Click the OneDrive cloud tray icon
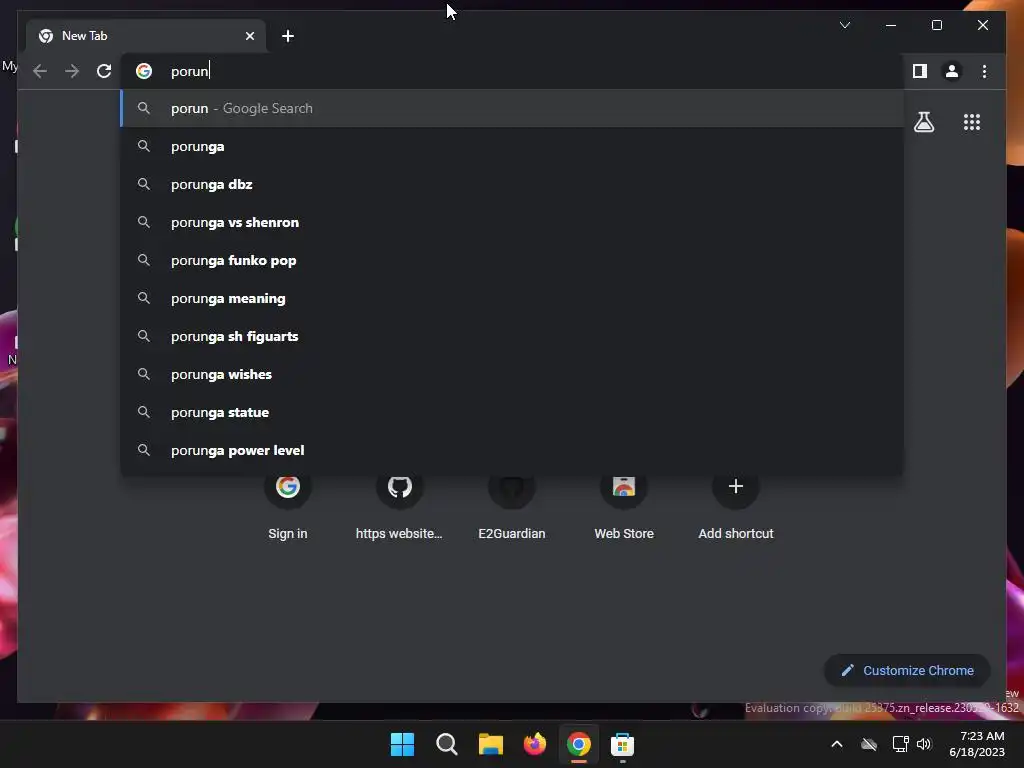This screenshot has height=768, width=1024. click(x=869, y=744)
